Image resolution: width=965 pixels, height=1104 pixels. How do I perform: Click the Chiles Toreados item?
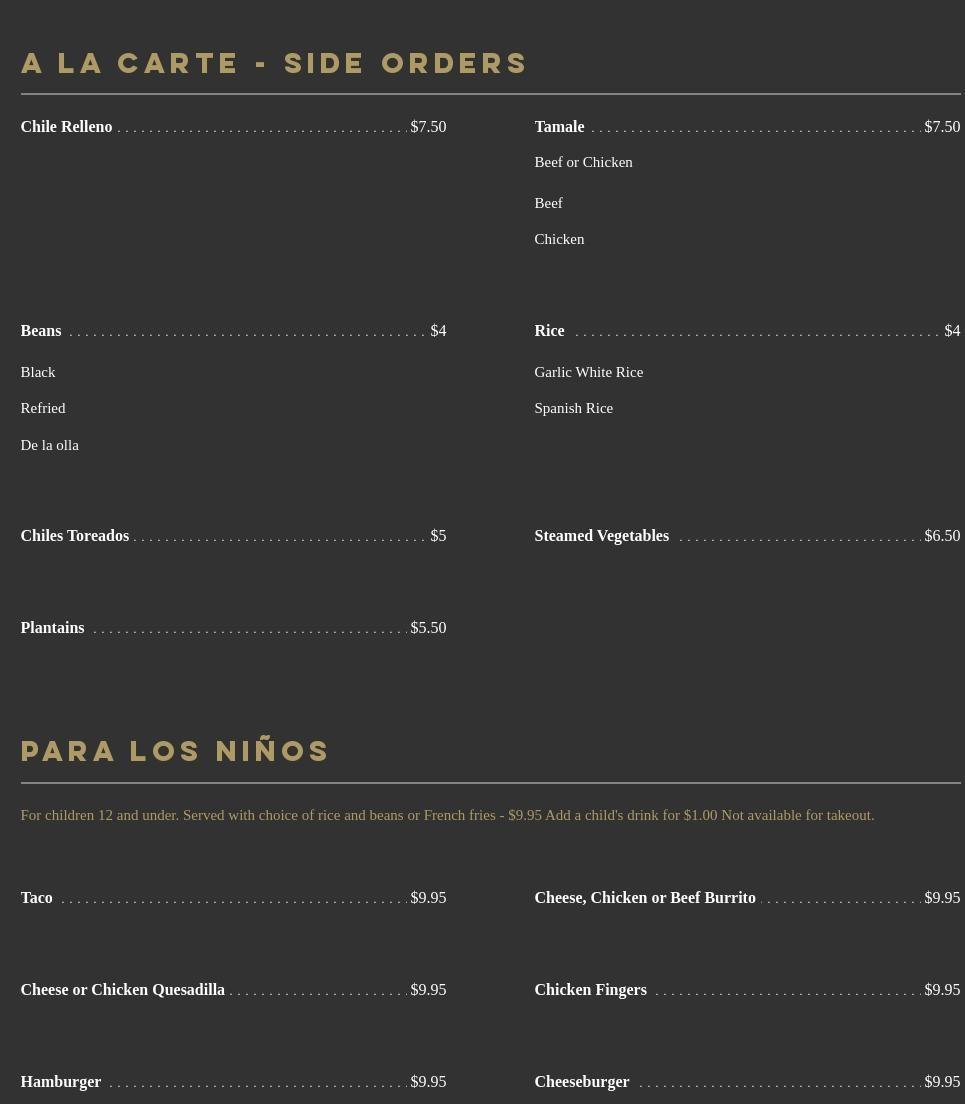click(75, 536)
